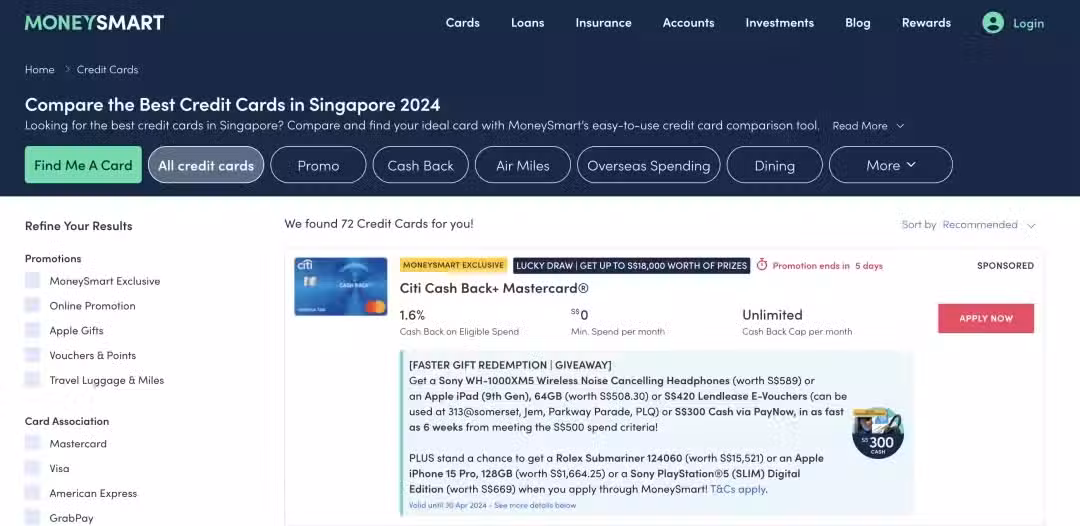Check the Vouchers & Points filter
1080x526 pixels.
coord(32,355)
